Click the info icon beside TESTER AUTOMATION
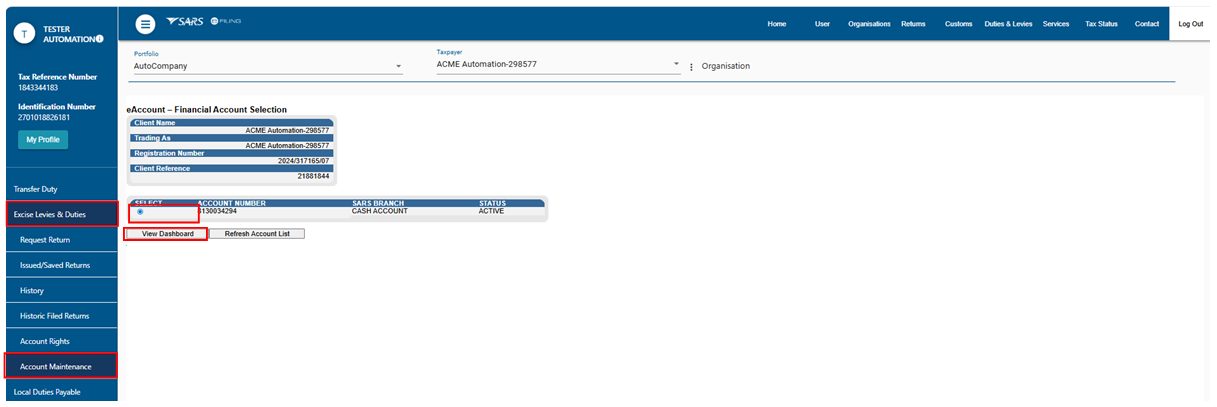 [99, 39]
